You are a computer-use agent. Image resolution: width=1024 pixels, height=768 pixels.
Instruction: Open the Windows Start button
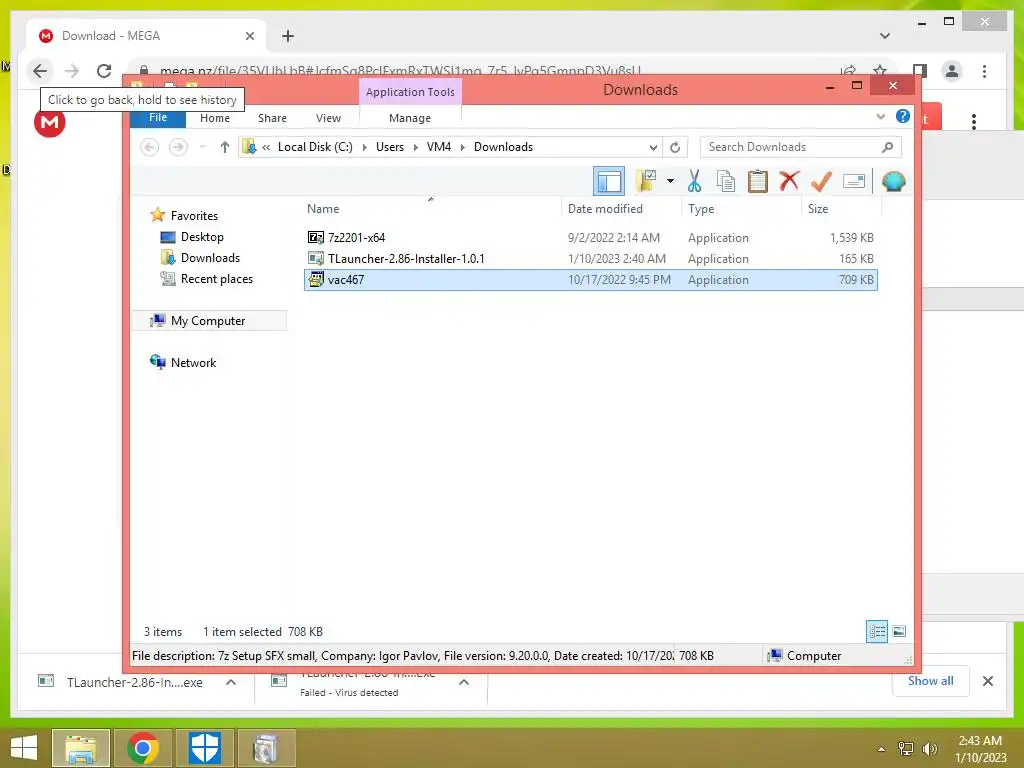(24, 748)
